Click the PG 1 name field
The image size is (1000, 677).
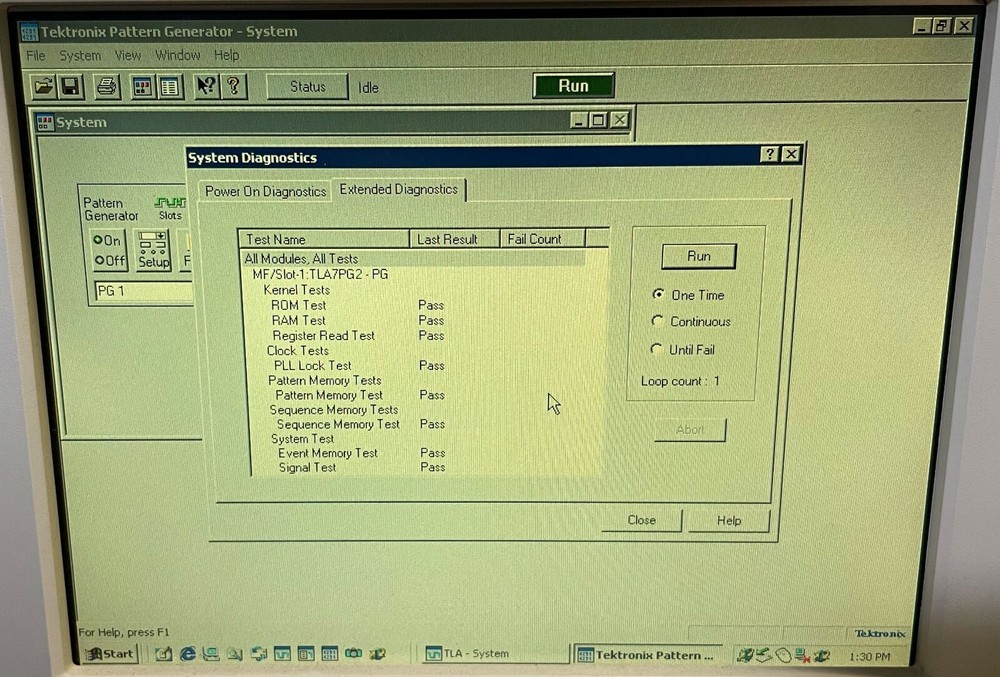[143, 291]
